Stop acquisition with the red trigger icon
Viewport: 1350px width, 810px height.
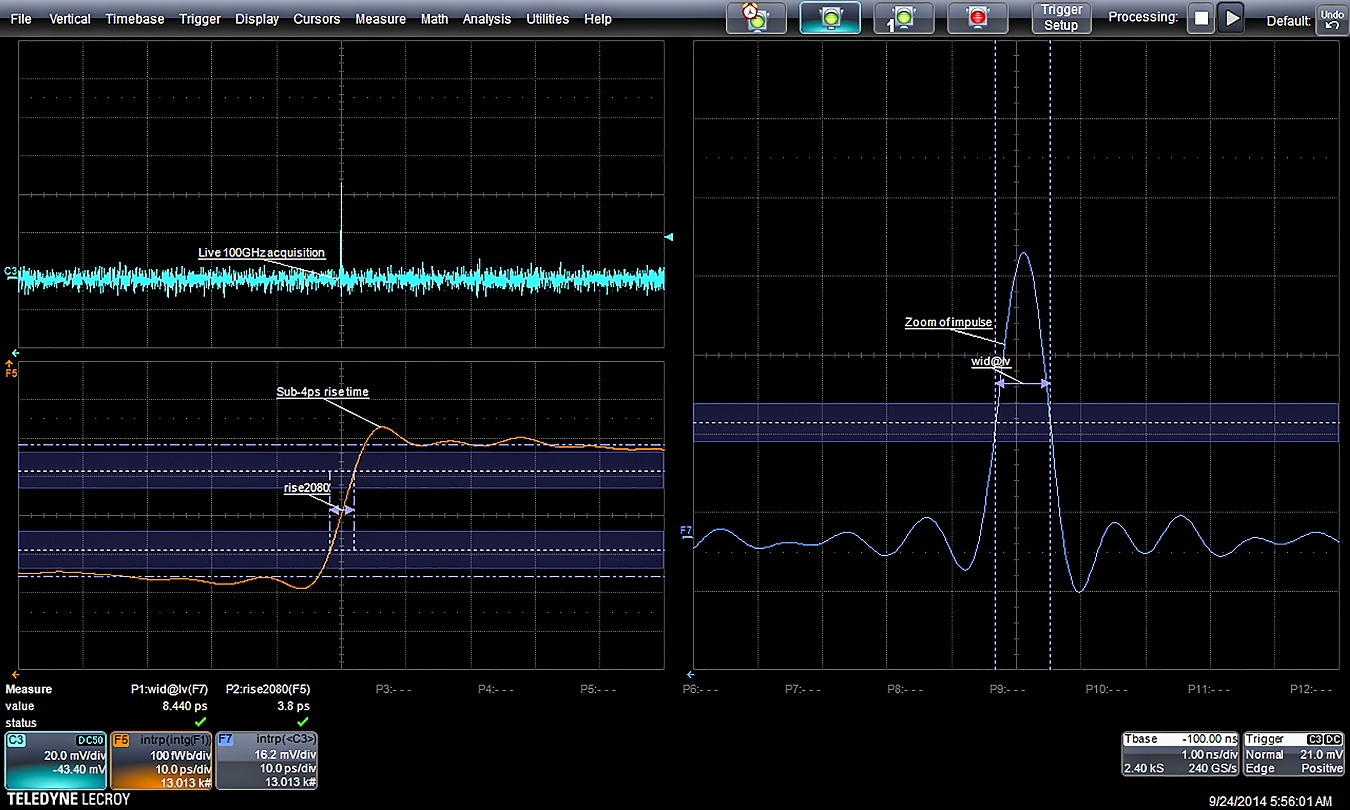click(x=976, y=18)
